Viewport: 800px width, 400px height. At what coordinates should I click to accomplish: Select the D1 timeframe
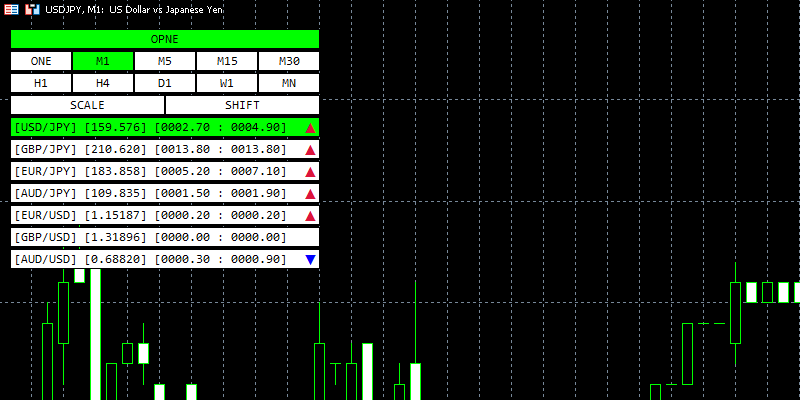[165, 83]
